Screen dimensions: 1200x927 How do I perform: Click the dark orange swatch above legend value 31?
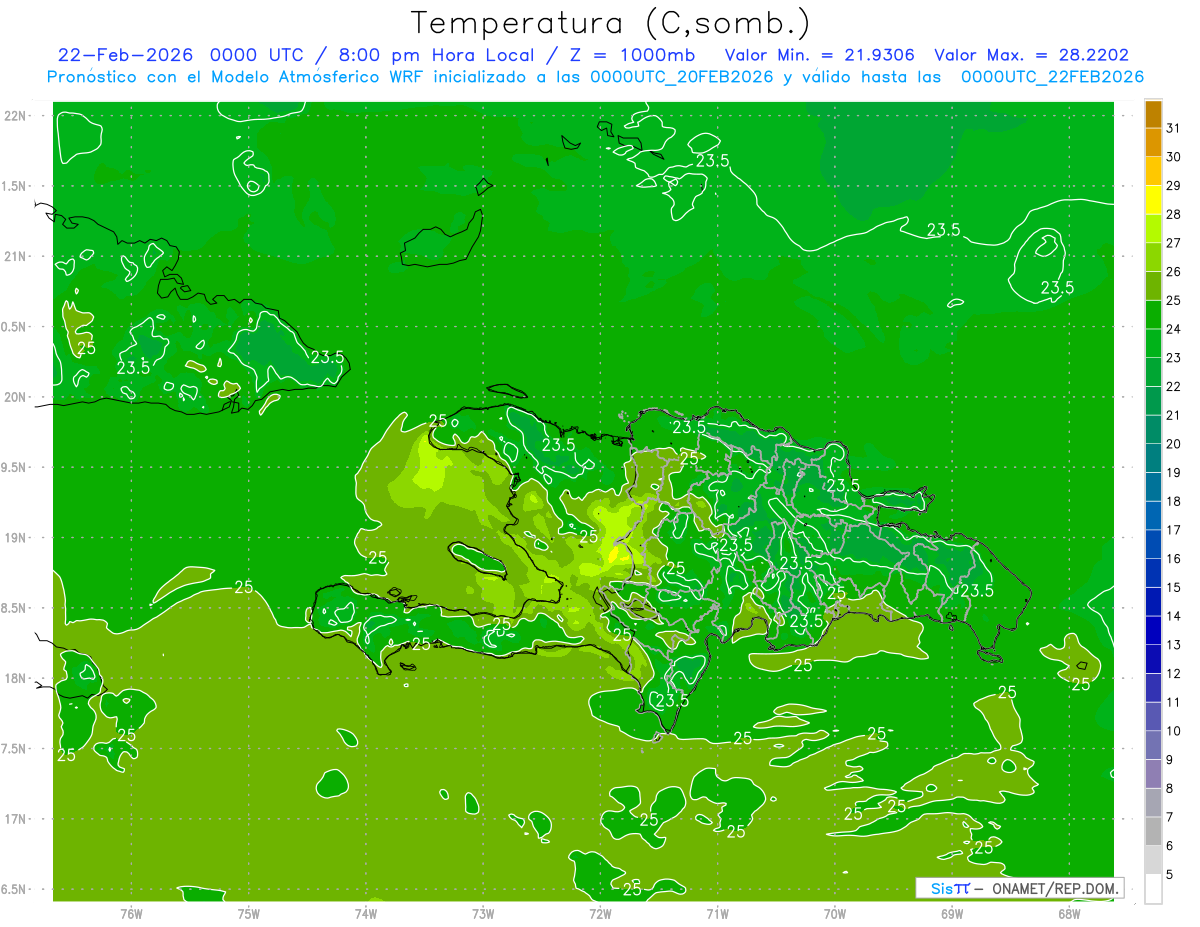click(1153, 115)
